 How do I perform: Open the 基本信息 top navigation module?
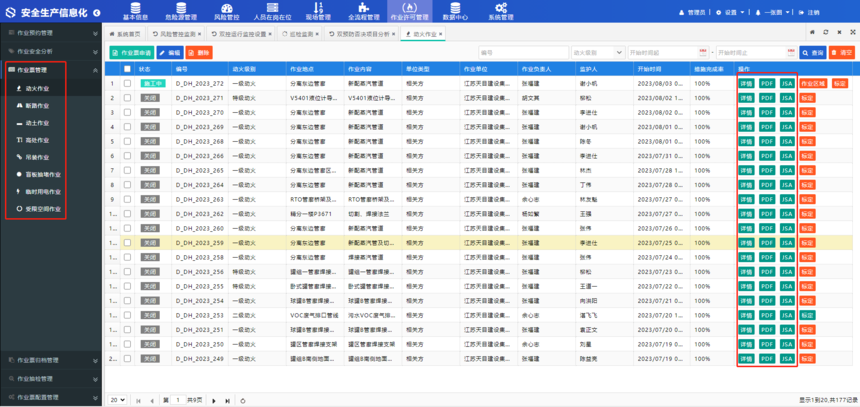coord(135,12)
